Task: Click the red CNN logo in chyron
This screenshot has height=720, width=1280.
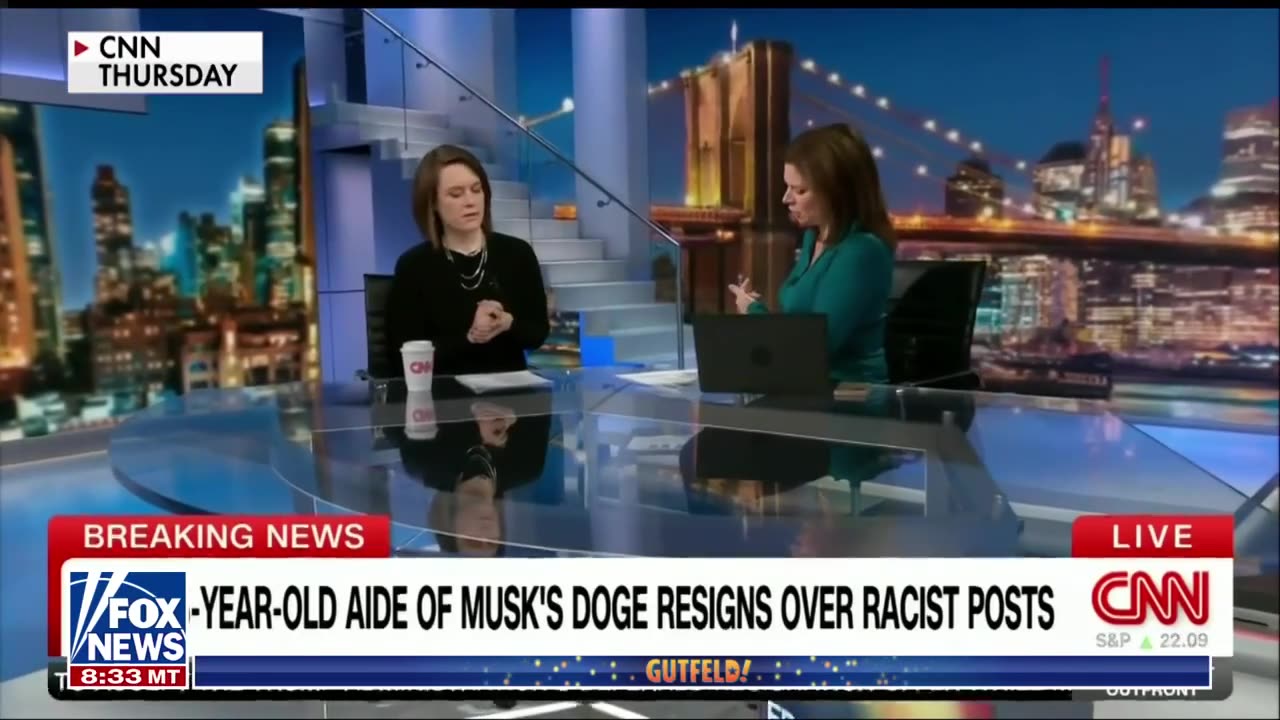Action: point(1150,598)
